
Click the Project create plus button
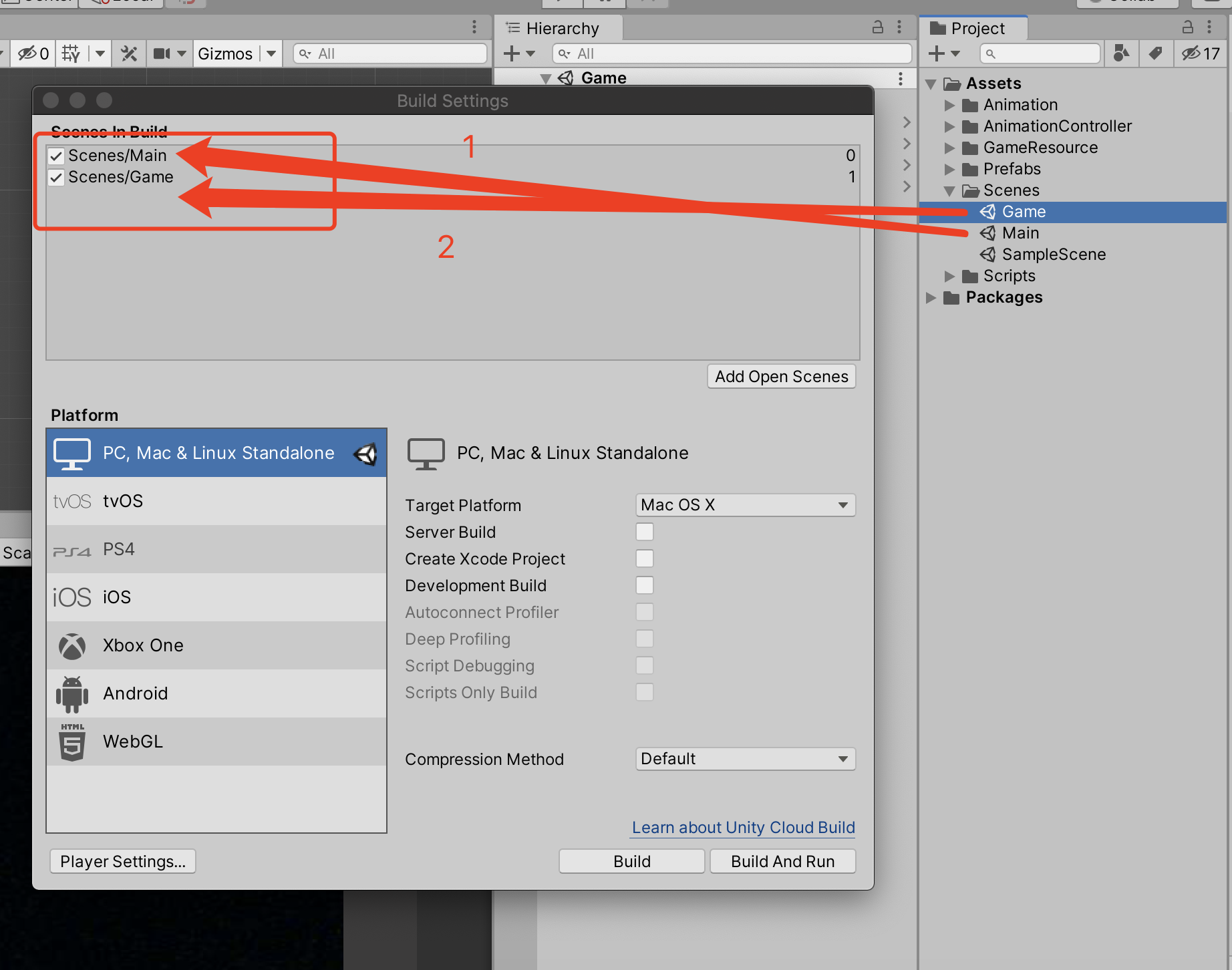(937, 53)
